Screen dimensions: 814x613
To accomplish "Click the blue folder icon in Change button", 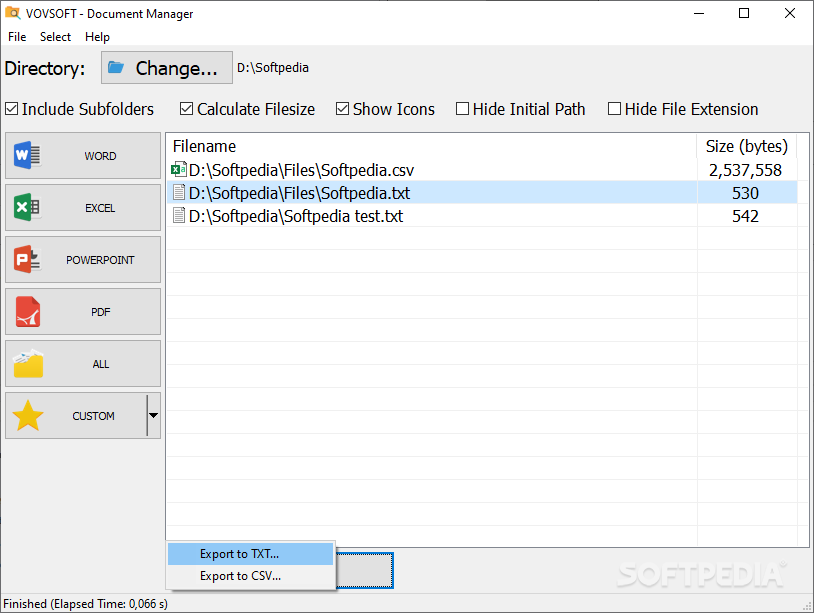I will pyautogui.click(x=116, y=67).
